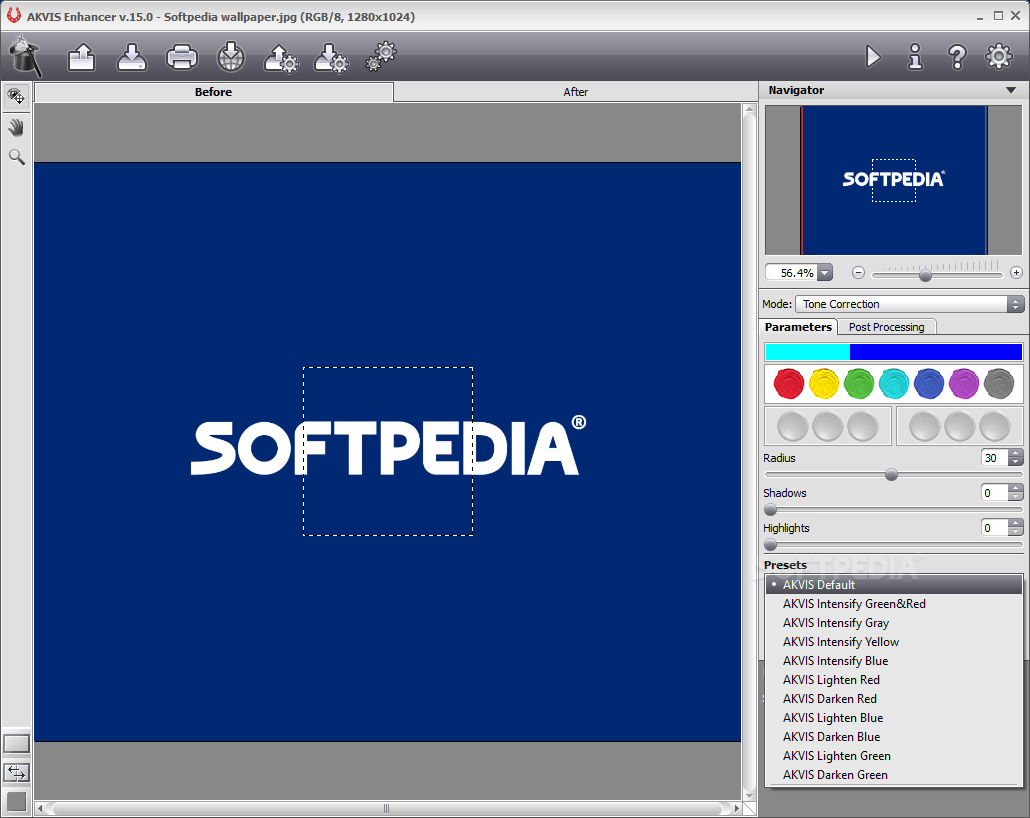This screenshot has height=818, width=1030.
Task: Select the blue color swatch
Action: (929, 384)
